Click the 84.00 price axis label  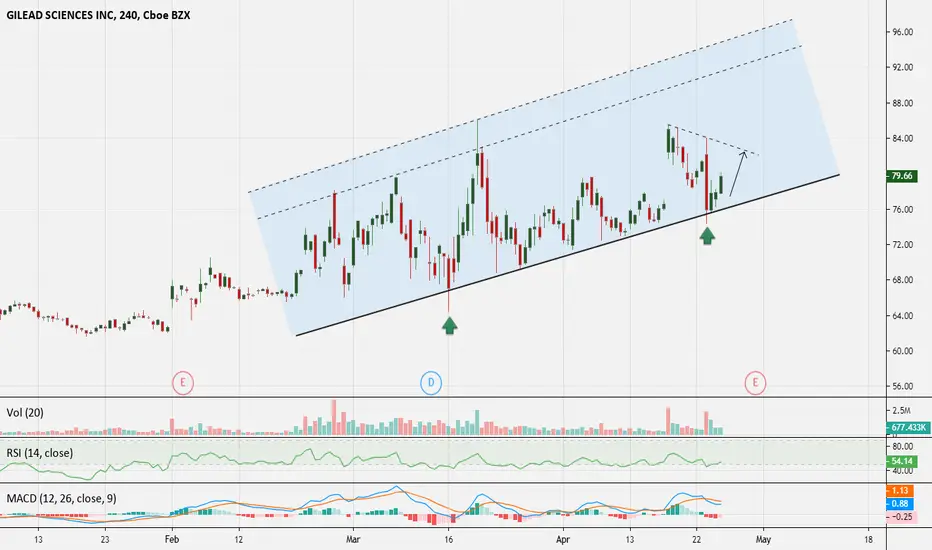coord(902,139)
